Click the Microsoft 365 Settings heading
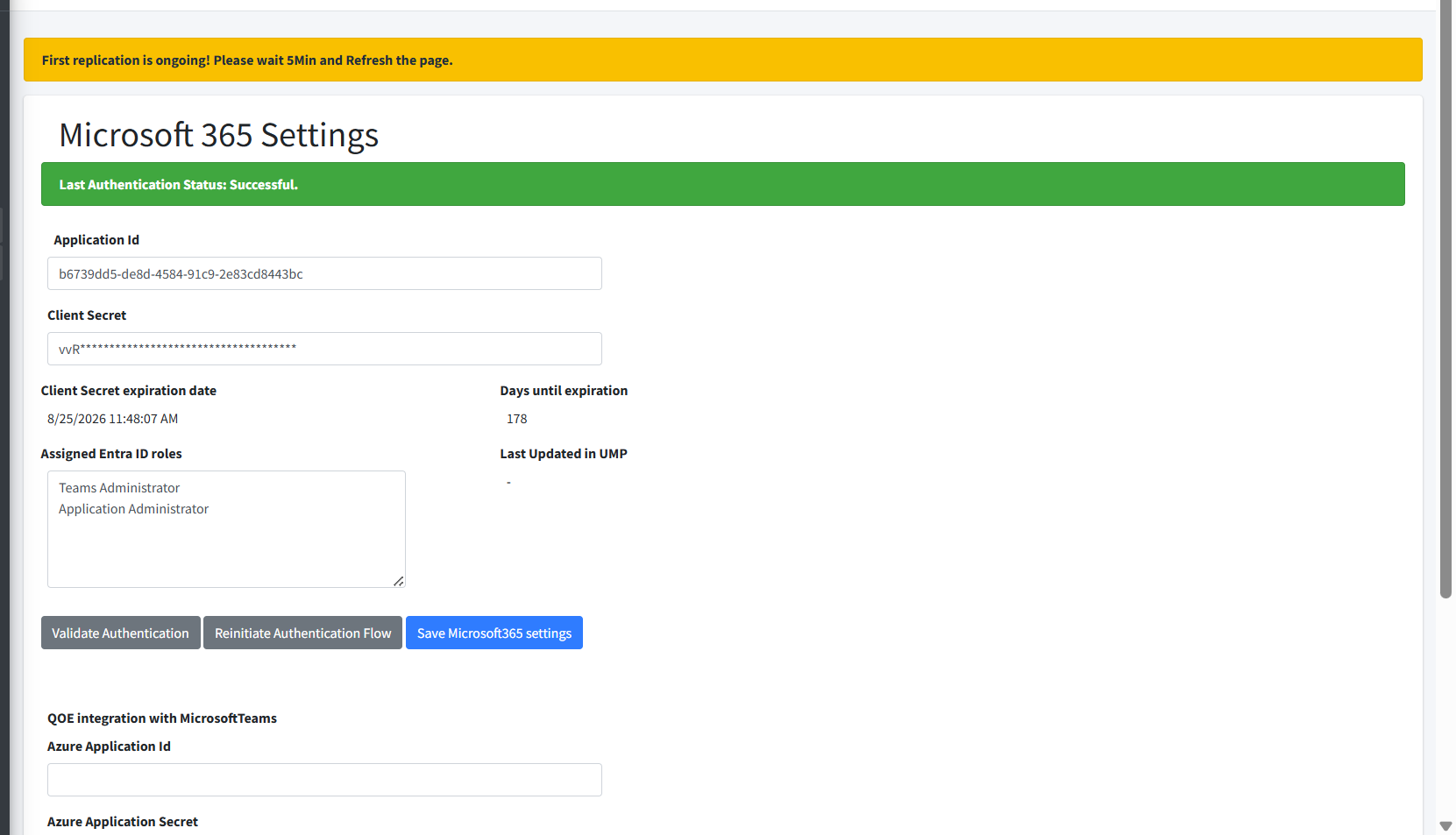Viewport: 1456px width, 835px height. (x=218, y=135)
